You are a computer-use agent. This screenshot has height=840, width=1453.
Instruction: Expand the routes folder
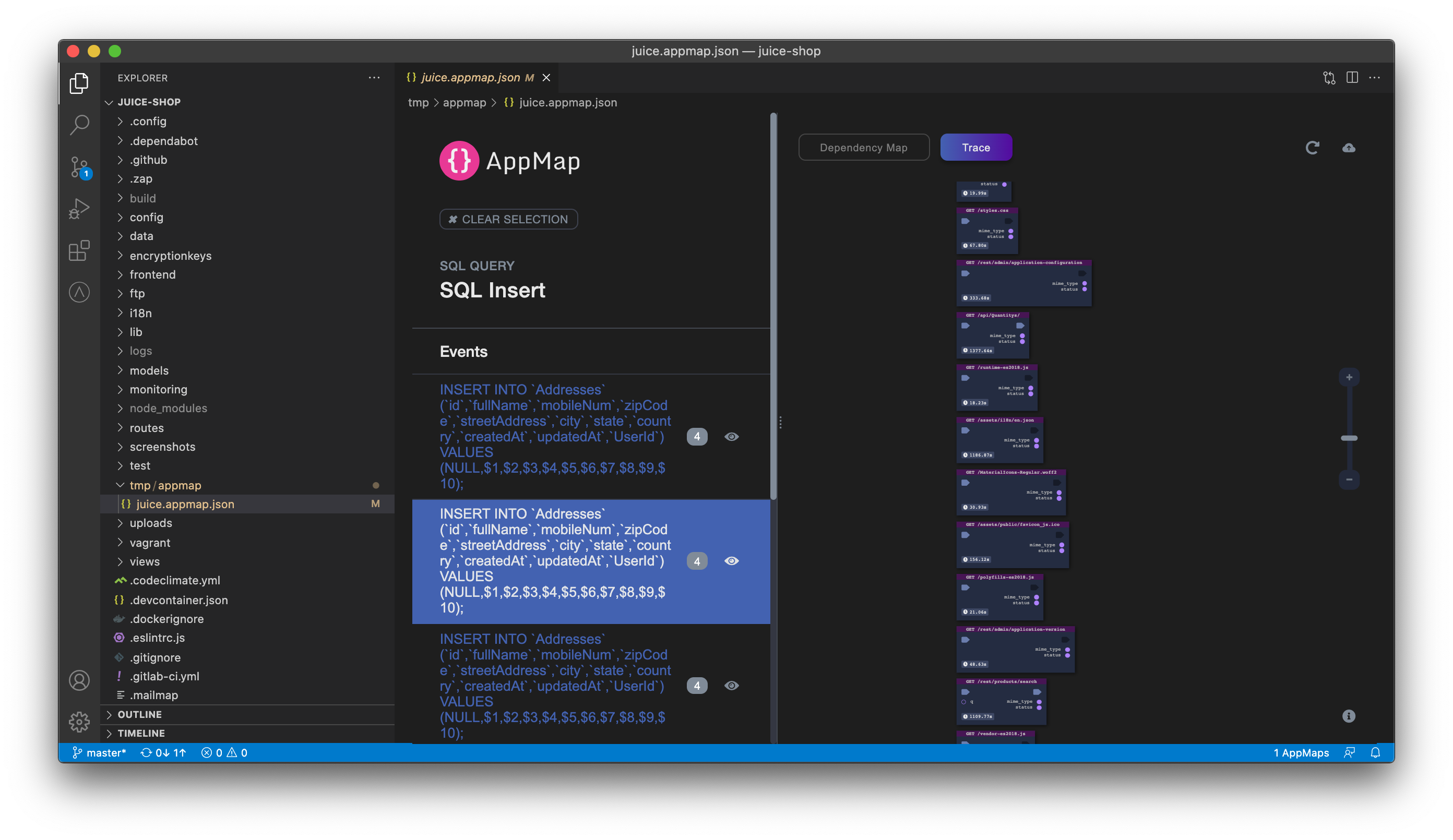point(248,428)
